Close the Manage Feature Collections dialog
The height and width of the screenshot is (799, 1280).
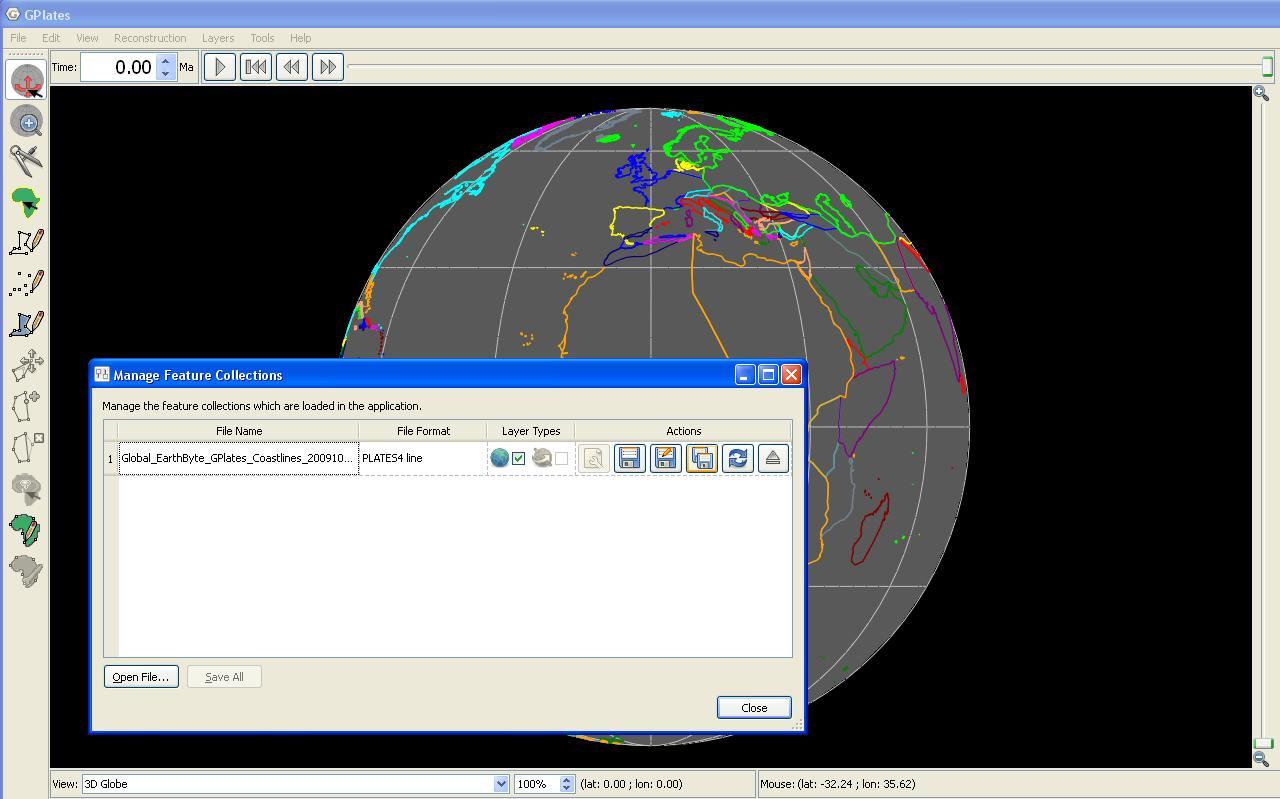coord(753,707)
